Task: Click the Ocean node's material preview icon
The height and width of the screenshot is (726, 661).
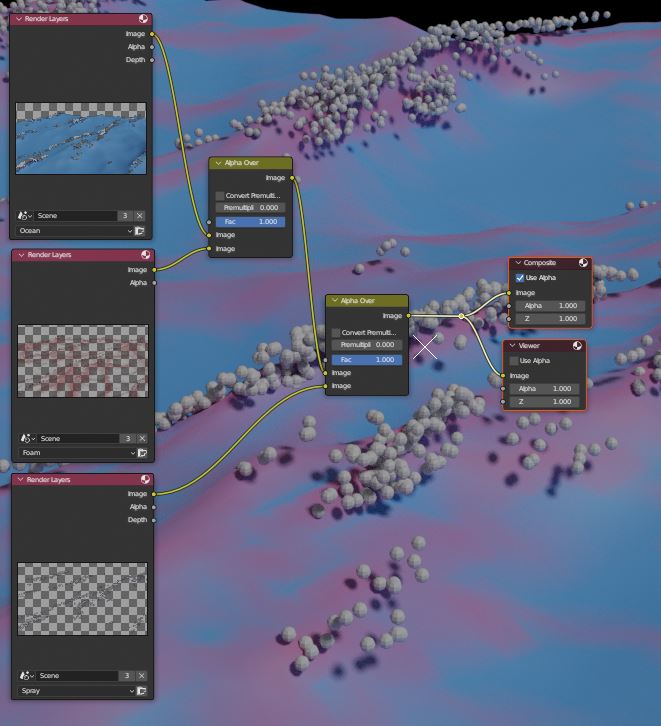Action: coord(144,18)
